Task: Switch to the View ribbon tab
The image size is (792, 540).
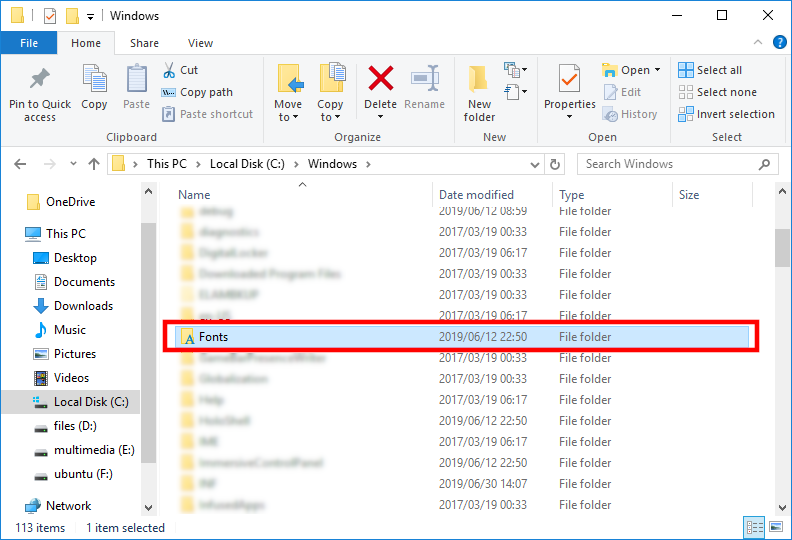Action: click(200, 43)
